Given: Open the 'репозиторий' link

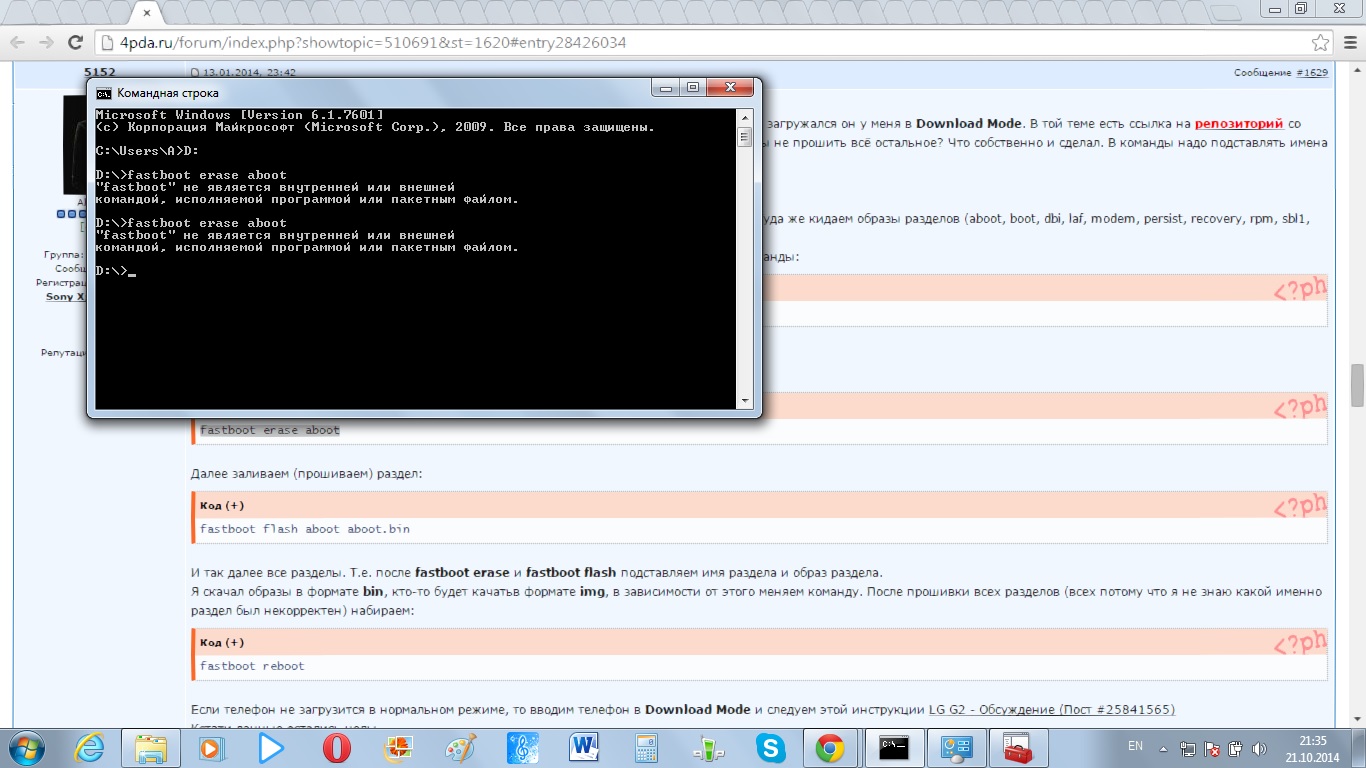Looking at the screenshot, I should [1238, 124].
